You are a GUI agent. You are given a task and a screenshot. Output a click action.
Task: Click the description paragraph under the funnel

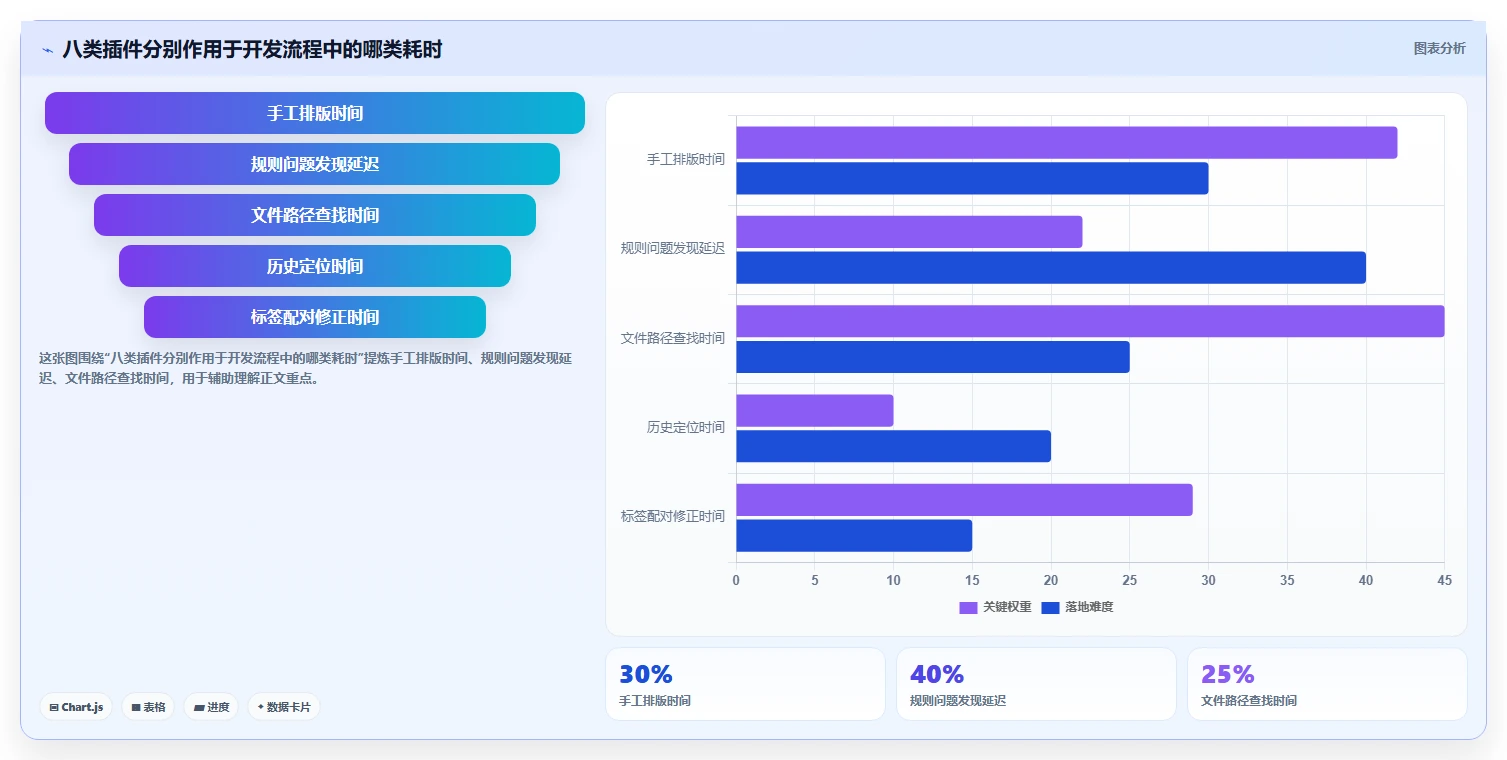306,368
